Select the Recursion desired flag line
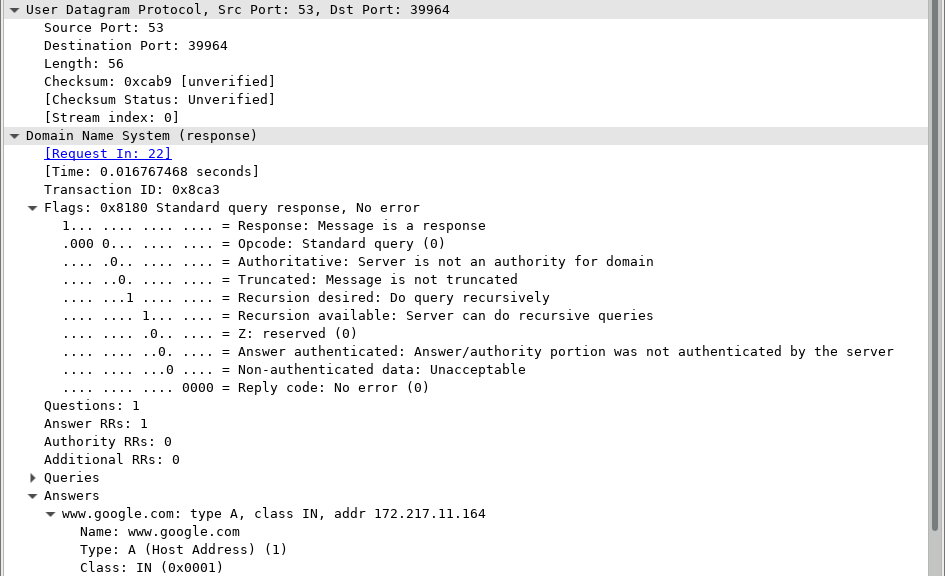Image resolution: width=945 pixels, height=576 pixels. pyautogui.click(x=306, y=298)
